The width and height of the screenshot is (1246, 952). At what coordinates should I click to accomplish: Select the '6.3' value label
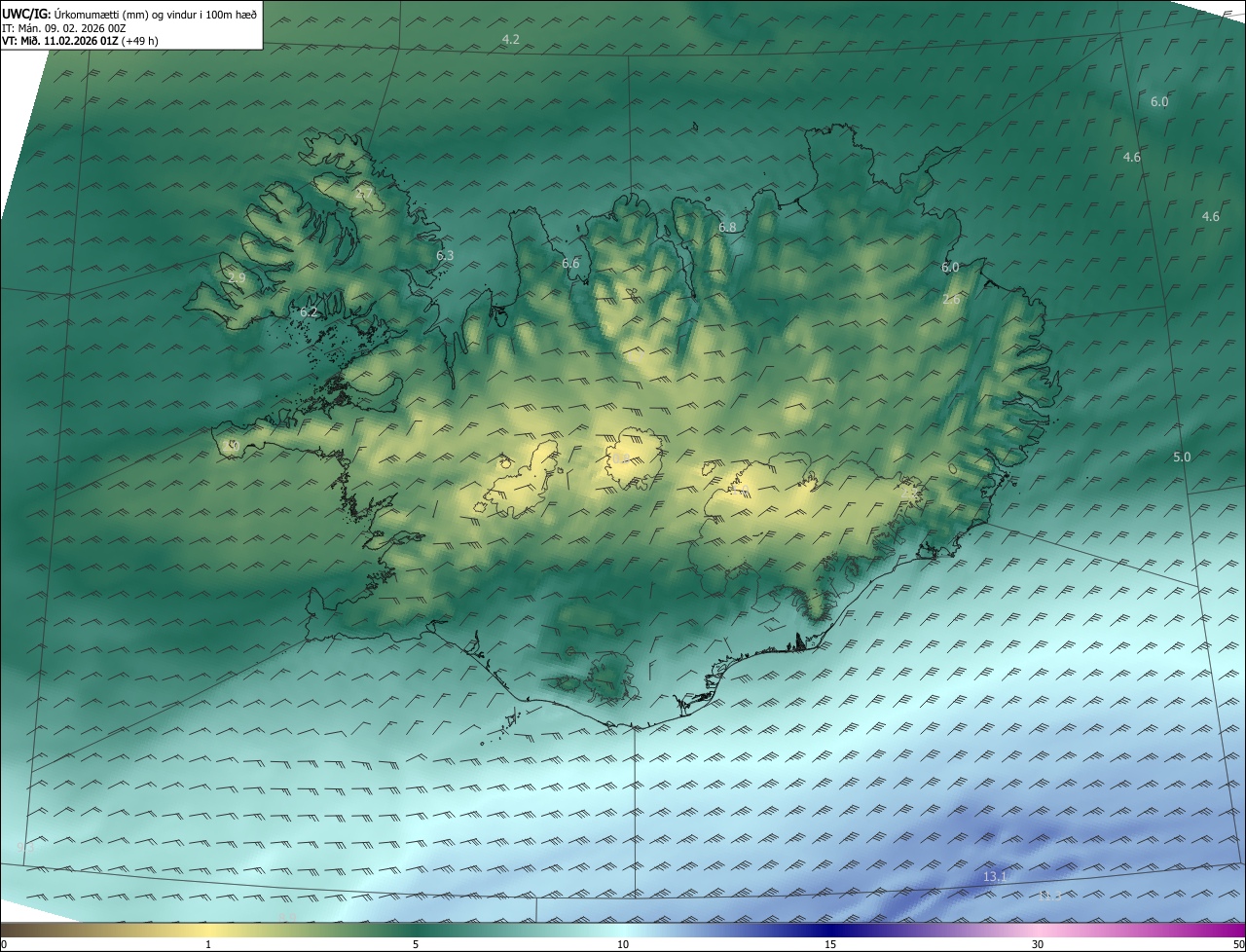tap(445, 255)
